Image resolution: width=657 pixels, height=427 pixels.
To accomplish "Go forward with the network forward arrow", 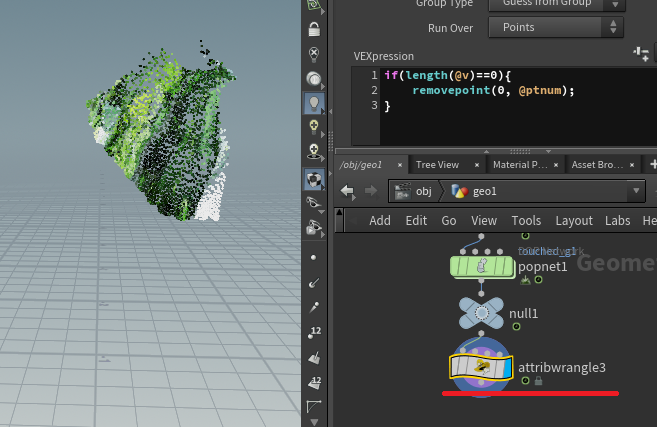I will pos(371,192).
